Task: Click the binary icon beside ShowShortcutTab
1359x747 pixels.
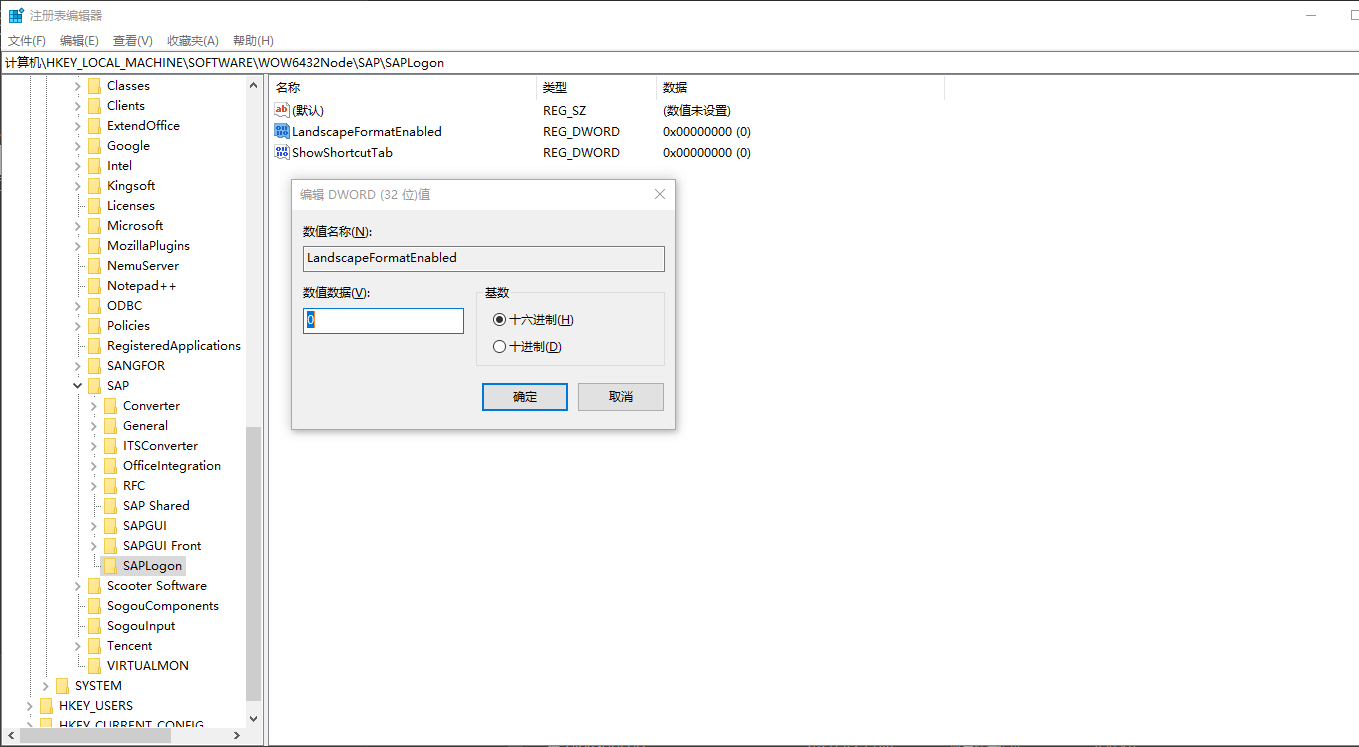Action: point(281,152)
